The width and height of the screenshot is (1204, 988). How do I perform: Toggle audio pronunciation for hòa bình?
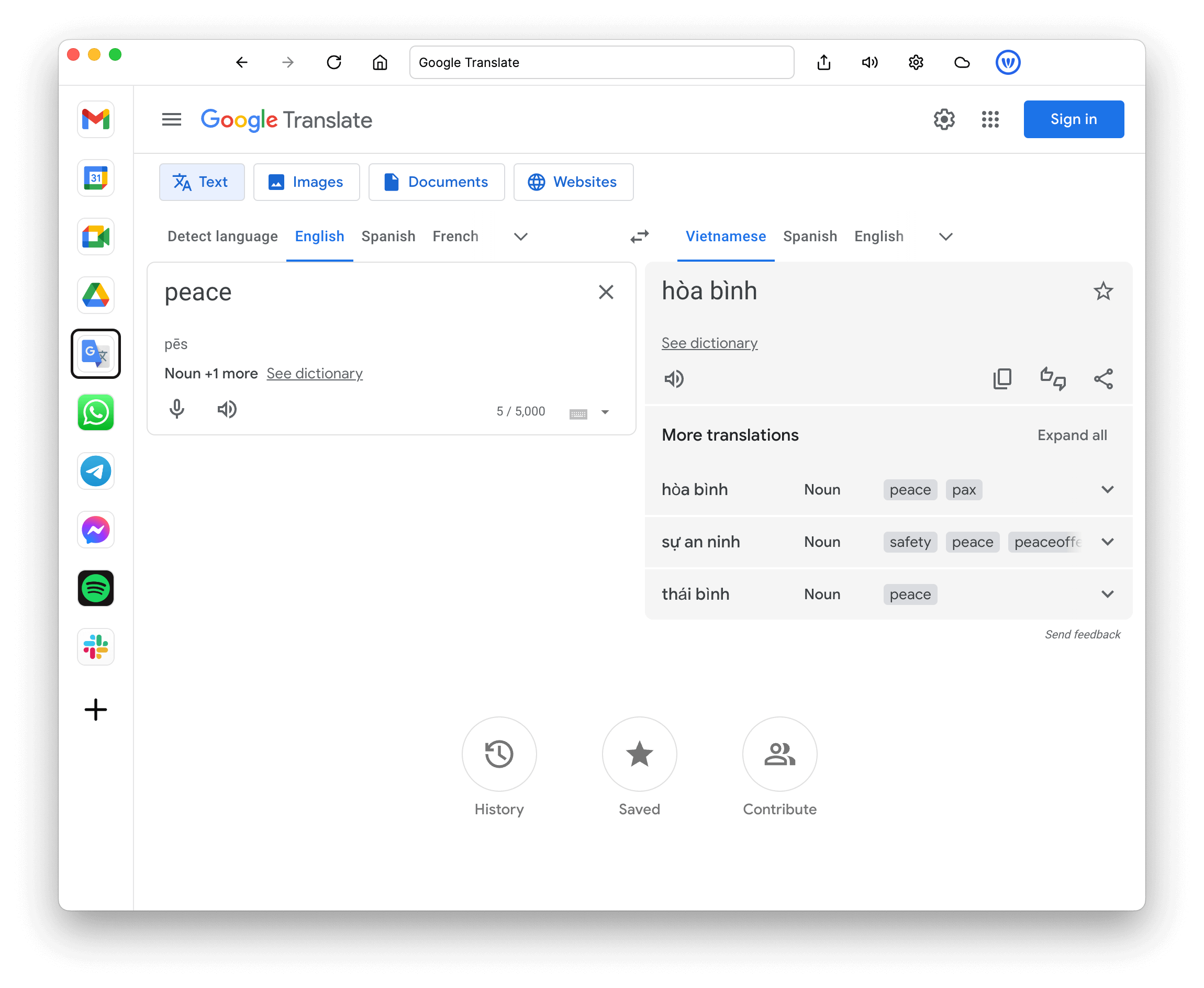coord(676,378)
